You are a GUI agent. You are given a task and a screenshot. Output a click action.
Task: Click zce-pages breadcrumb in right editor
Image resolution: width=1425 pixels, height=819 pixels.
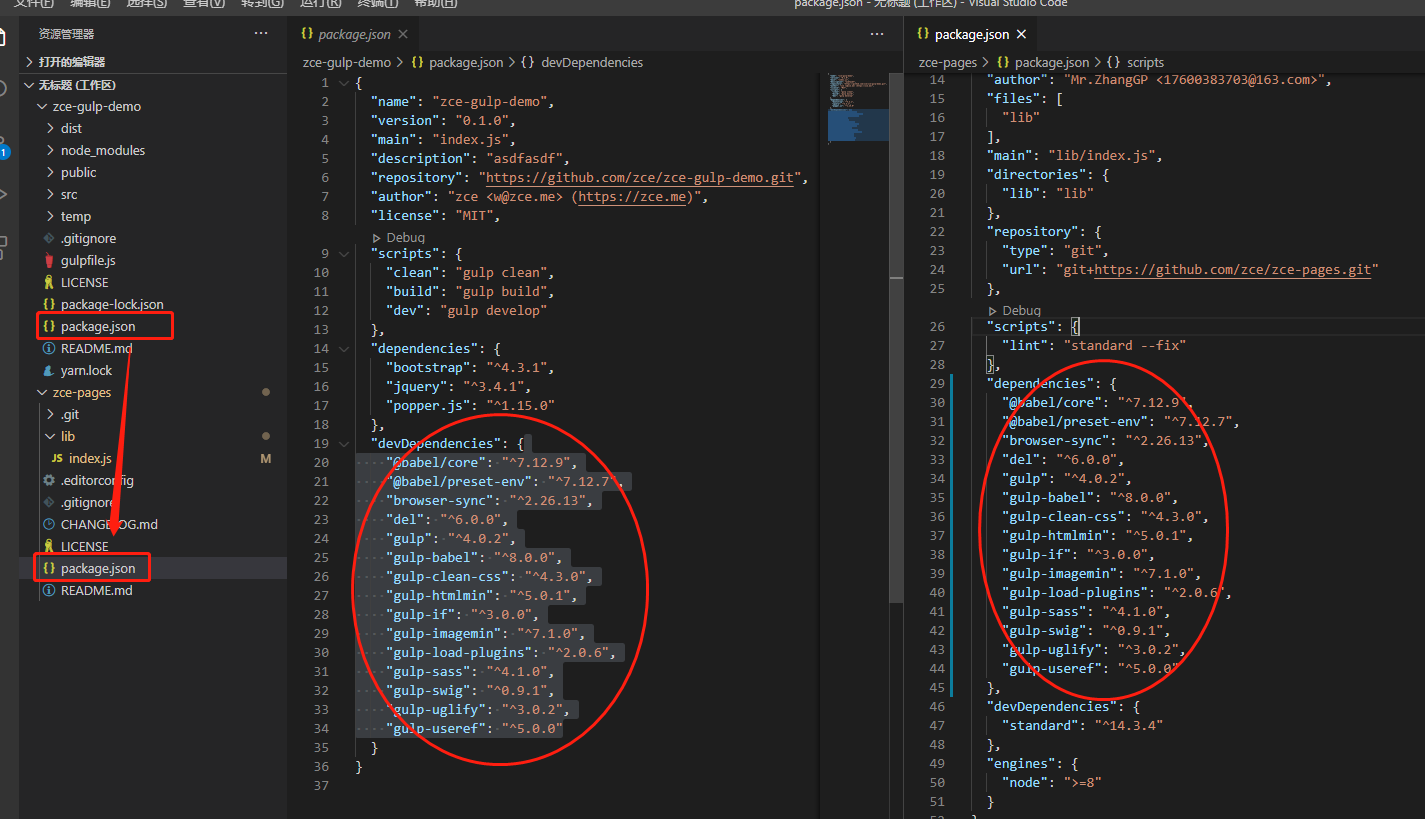tap(948, 62)
